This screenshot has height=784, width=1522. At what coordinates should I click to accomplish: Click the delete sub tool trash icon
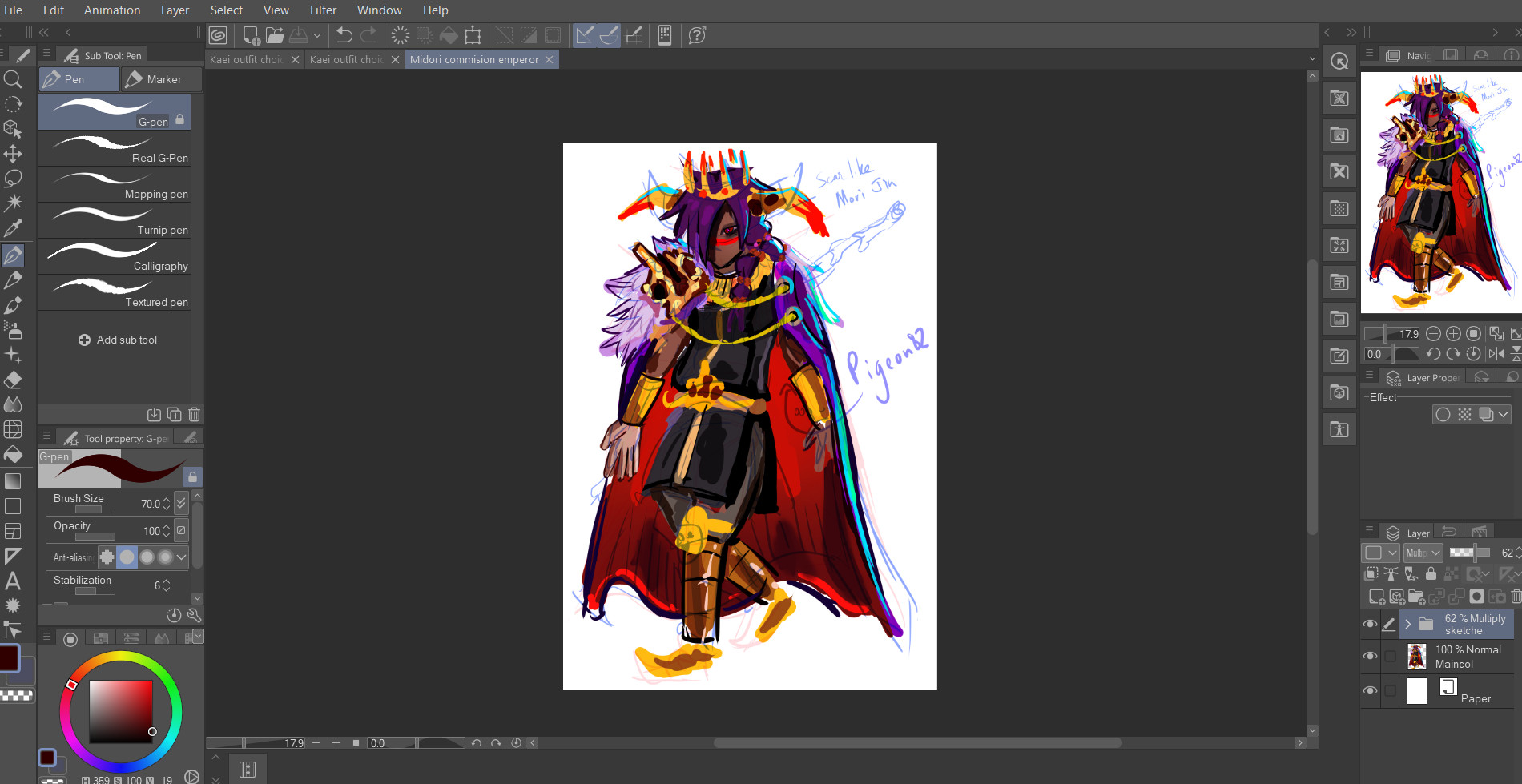tap(194, 414)
